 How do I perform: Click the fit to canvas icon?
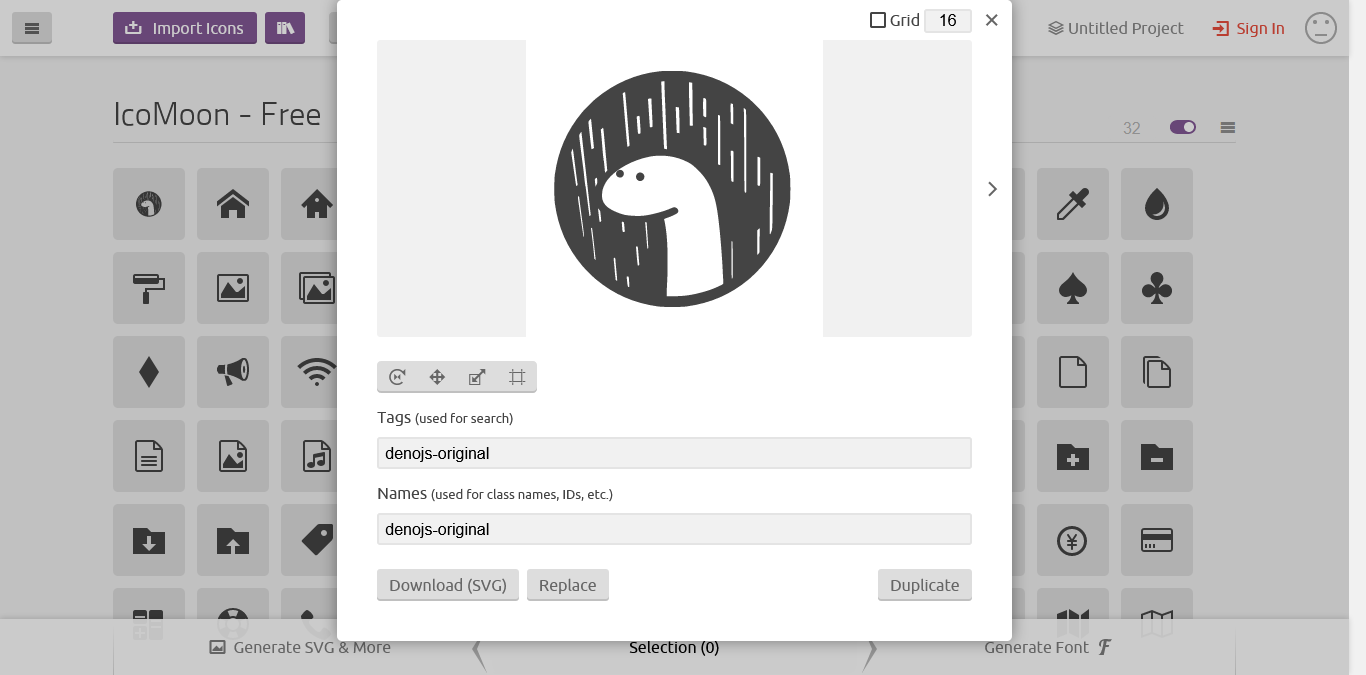(x=517, y=377)
